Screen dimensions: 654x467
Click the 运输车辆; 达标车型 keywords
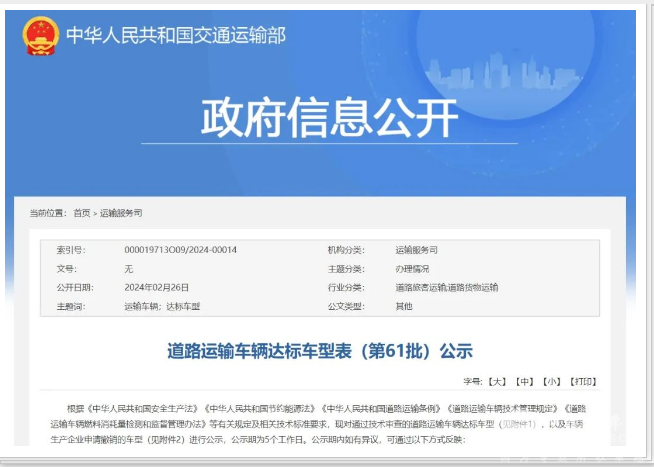coord(161,306)
